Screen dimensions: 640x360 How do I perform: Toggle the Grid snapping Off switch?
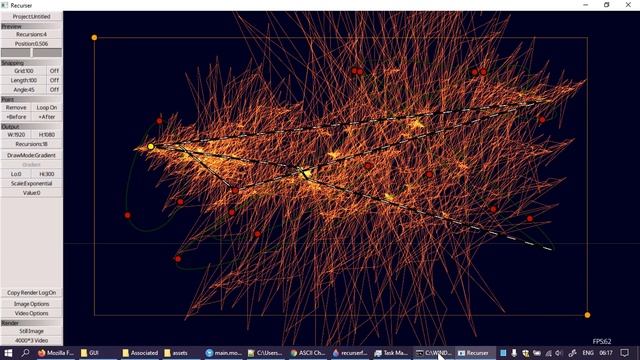pos(54,71)
